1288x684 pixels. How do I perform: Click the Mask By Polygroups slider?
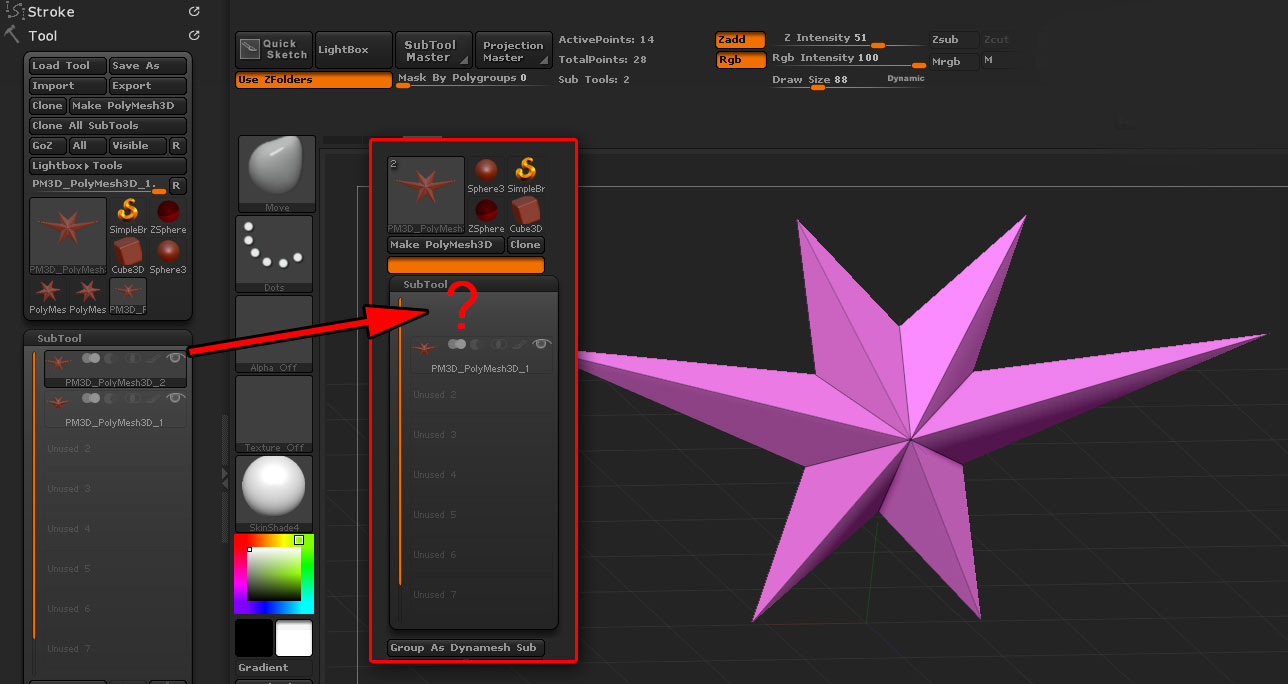tap(474, 80)
